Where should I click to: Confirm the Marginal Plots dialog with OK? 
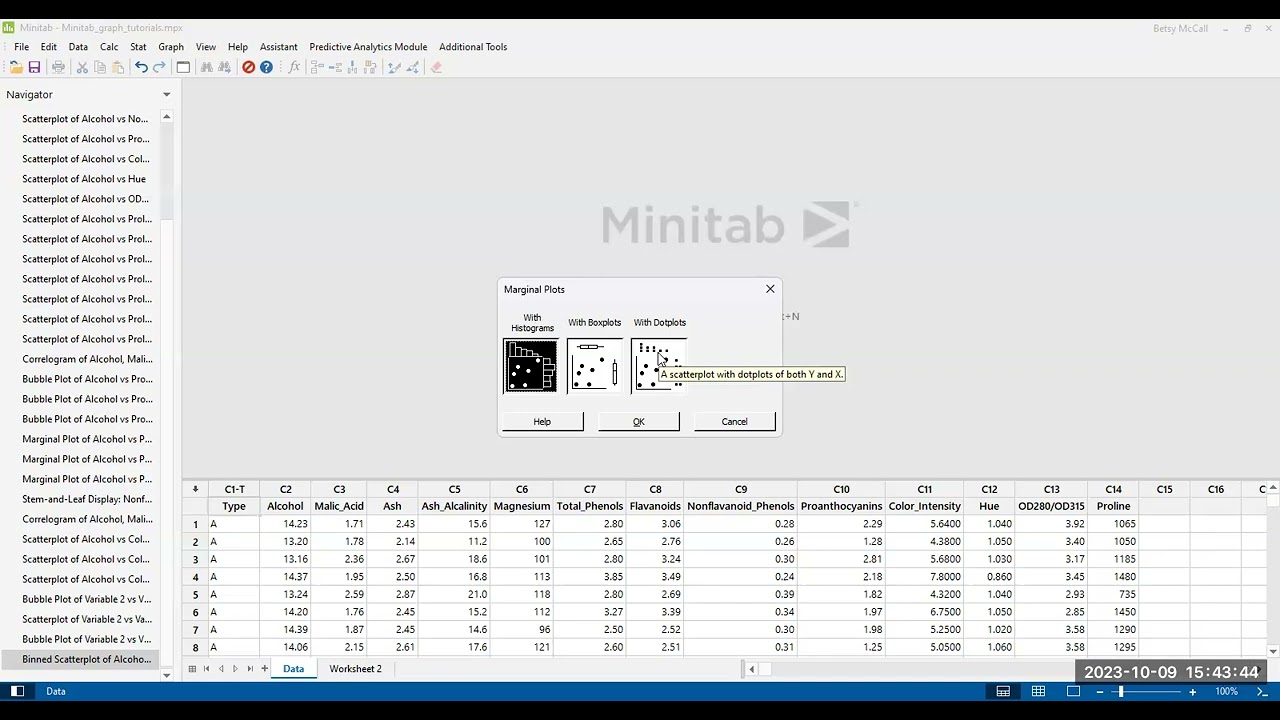[x=639, y=421]
